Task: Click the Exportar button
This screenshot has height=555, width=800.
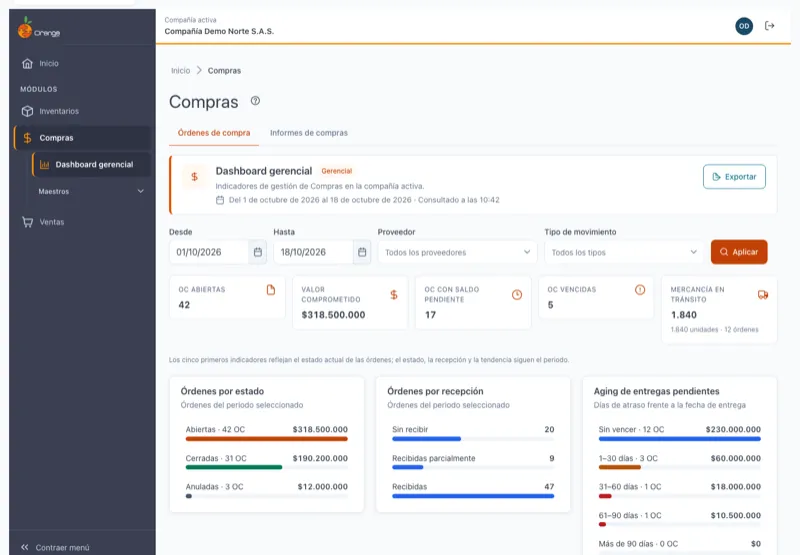Action: pos(734,176)
